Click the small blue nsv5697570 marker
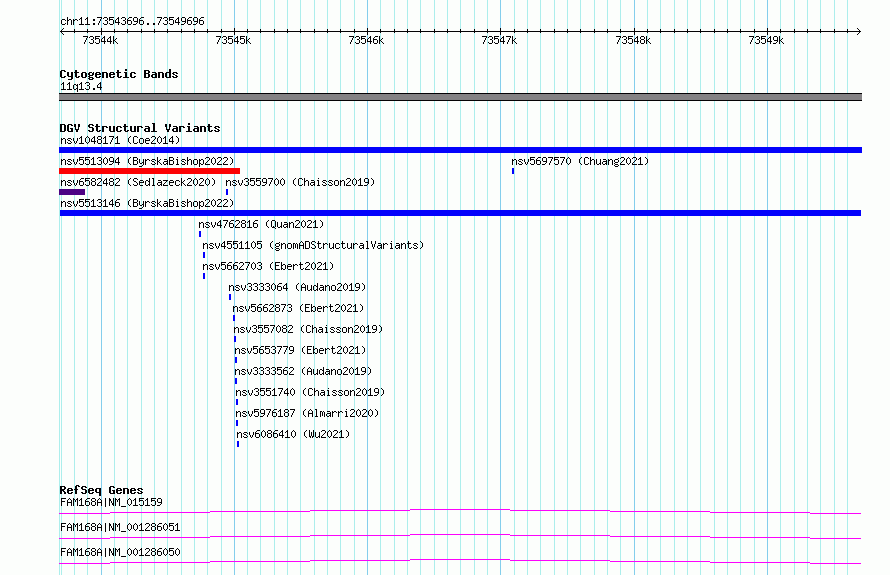 coord(513,171)
